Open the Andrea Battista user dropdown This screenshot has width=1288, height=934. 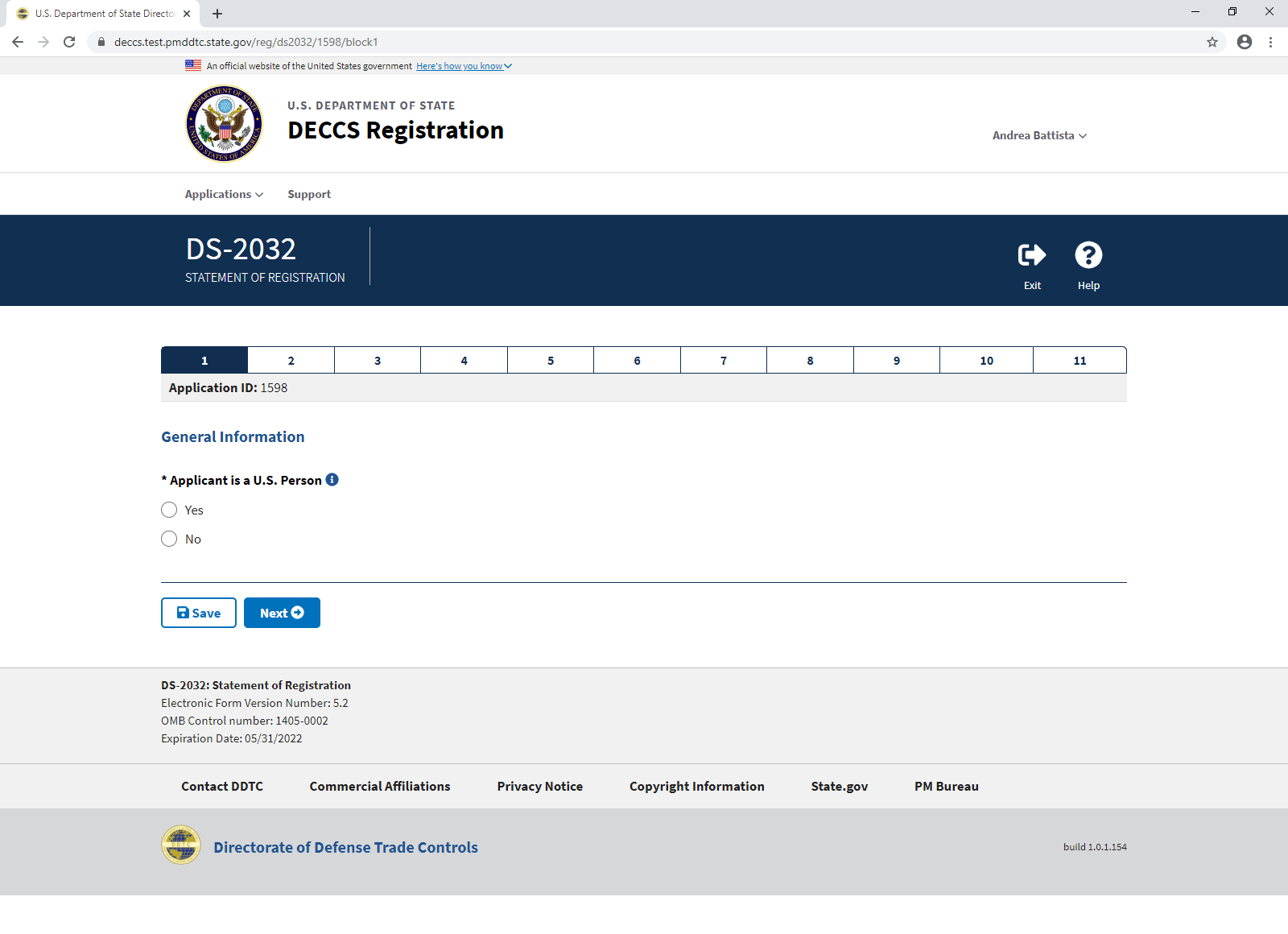point(1038,135)
